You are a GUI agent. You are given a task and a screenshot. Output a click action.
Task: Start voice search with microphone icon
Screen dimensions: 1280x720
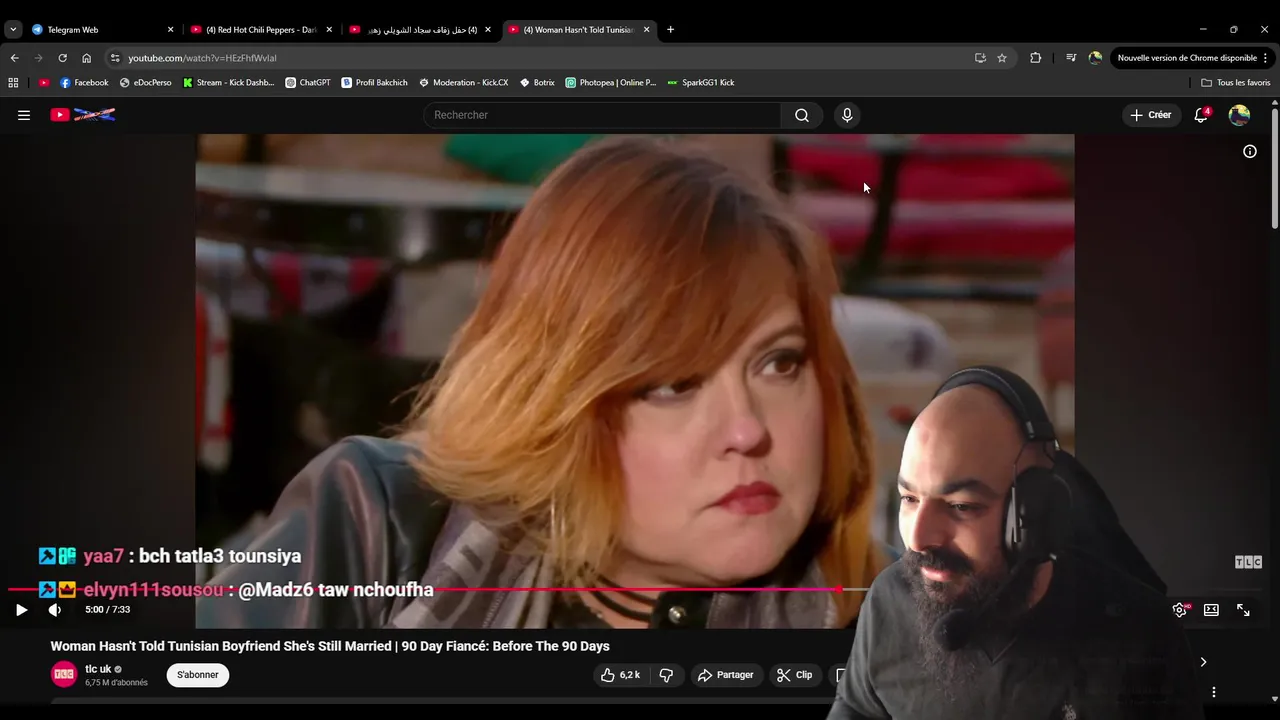click(847, 115)
